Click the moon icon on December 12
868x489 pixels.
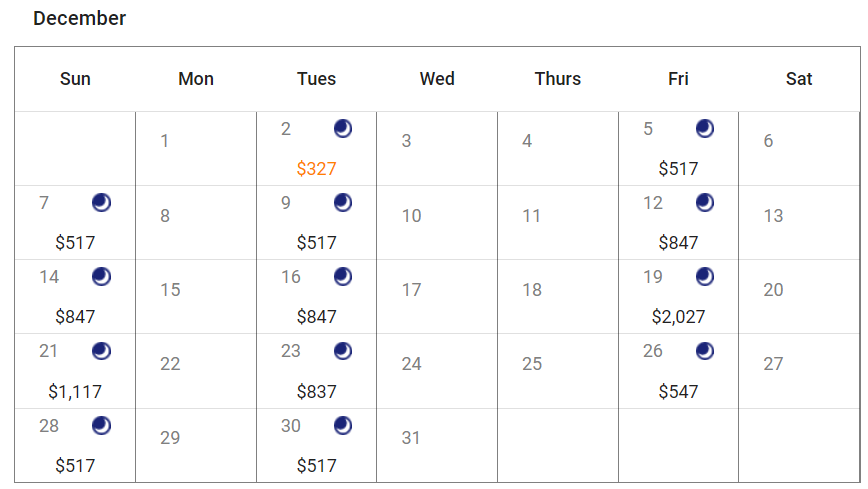tap(705, 203)
